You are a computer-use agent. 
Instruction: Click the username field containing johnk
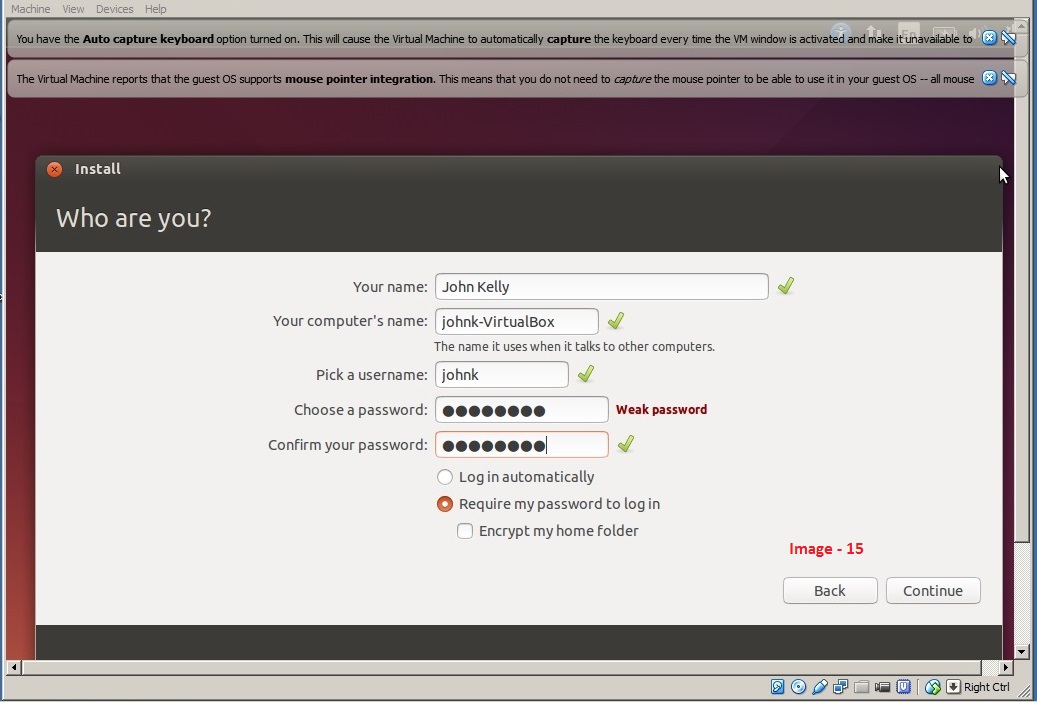pyautogui.click(x=501, y=374)
